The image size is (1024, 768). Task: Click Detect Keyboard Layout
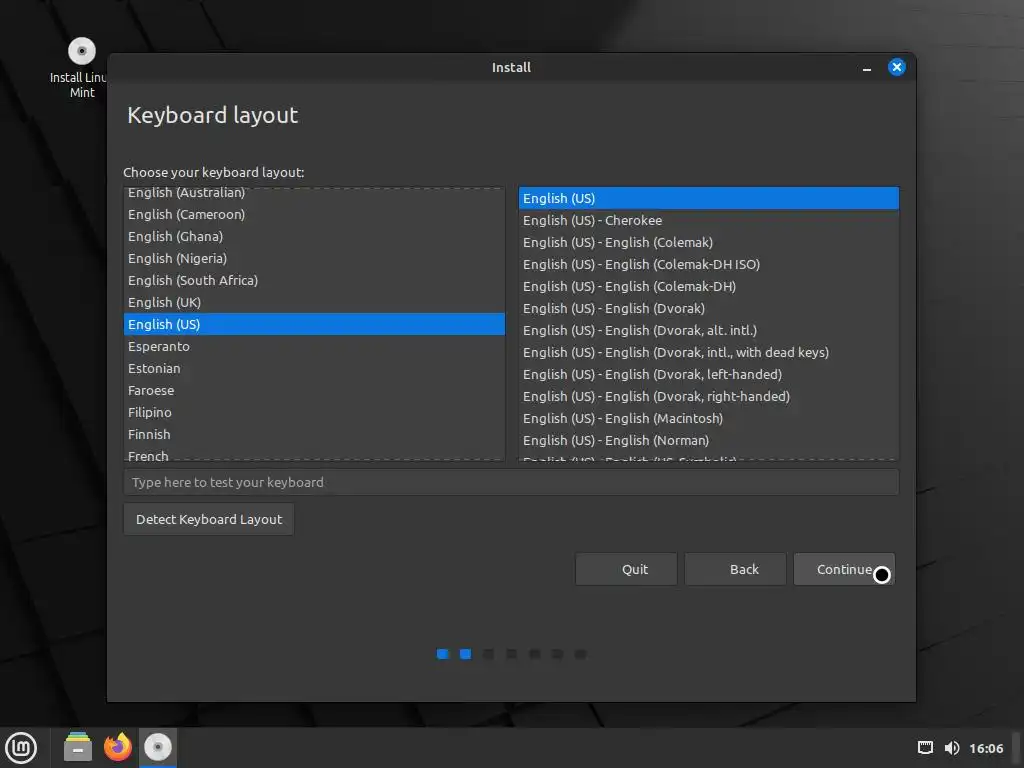pyautogui.click(x=208, y=519)
